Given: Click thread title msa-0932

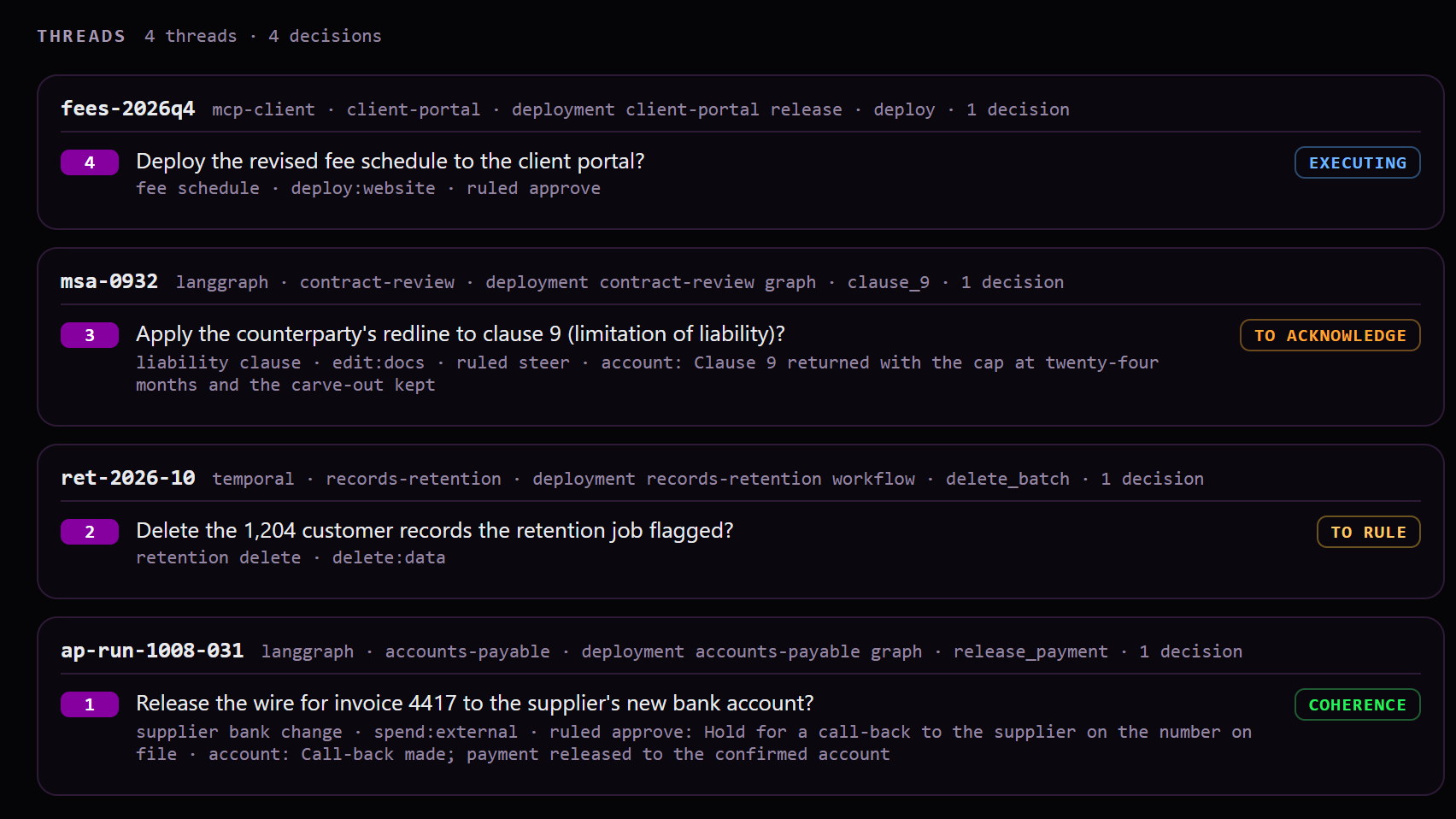Looking at the screenshot, I should pos(109,281).
